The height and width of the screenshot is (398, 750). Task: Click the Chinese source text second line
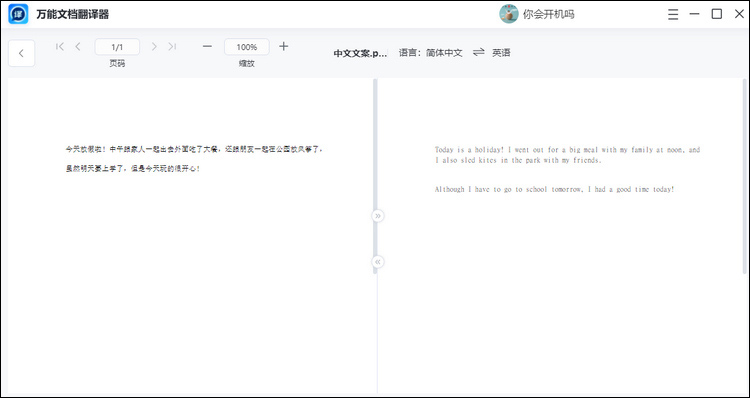click(x=133, y=168)
